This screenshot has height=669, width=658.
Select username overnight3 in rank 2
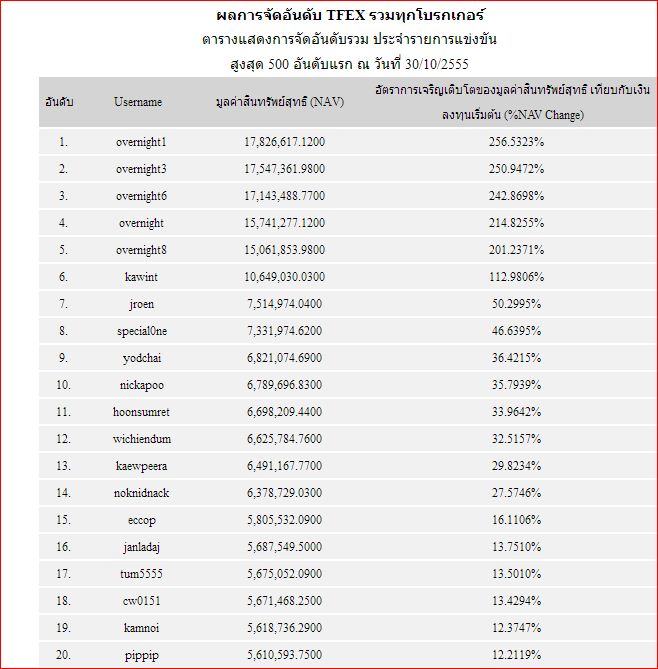pos(141,169)
